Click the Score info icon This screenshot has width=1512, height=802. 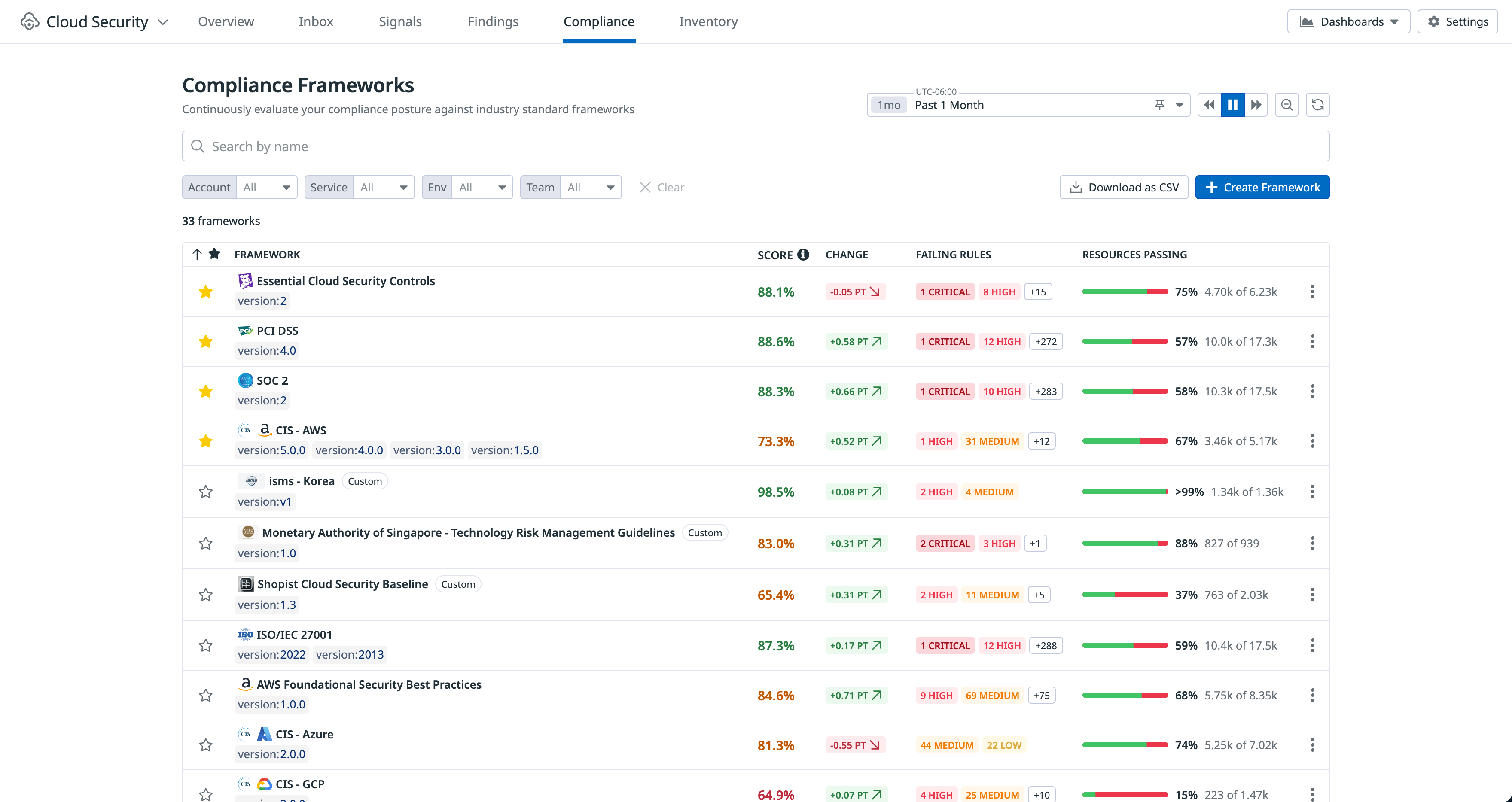pos(803,255)
